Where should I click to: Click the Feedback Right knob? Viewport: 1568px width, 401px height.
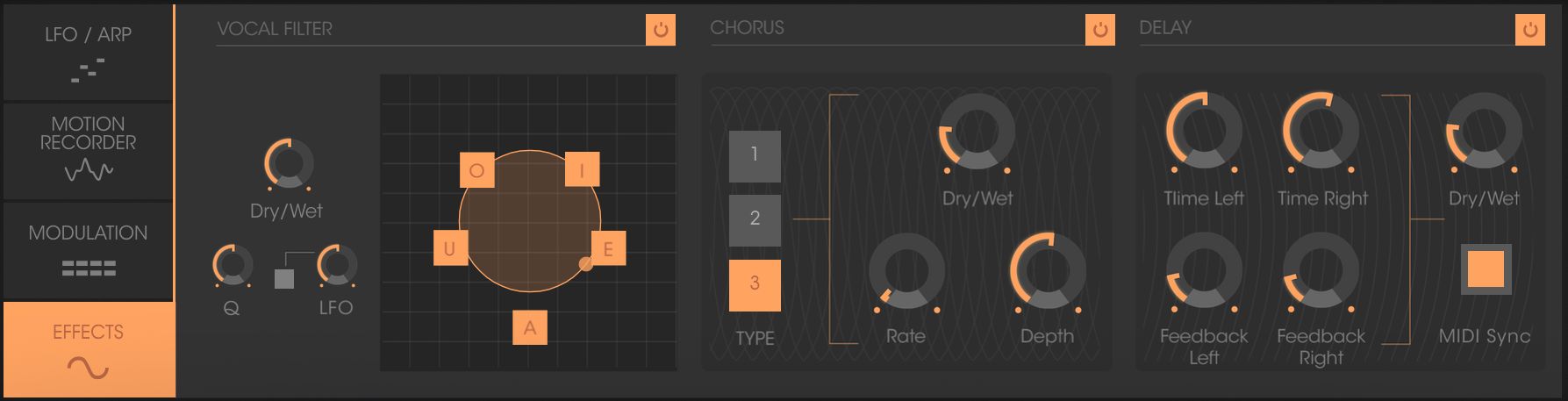pos(1321,270)
